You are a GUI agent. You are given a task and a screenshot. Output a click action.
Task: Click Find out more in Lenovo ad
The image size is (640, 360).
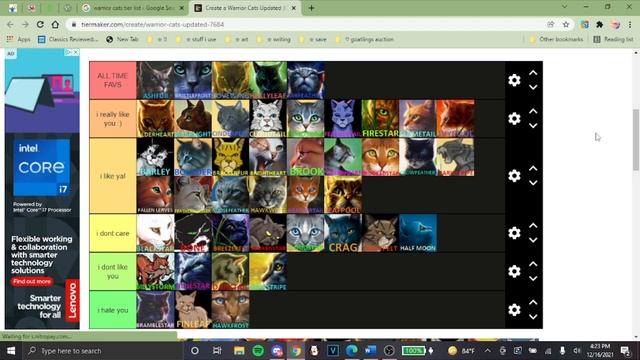tap(32, 281)
